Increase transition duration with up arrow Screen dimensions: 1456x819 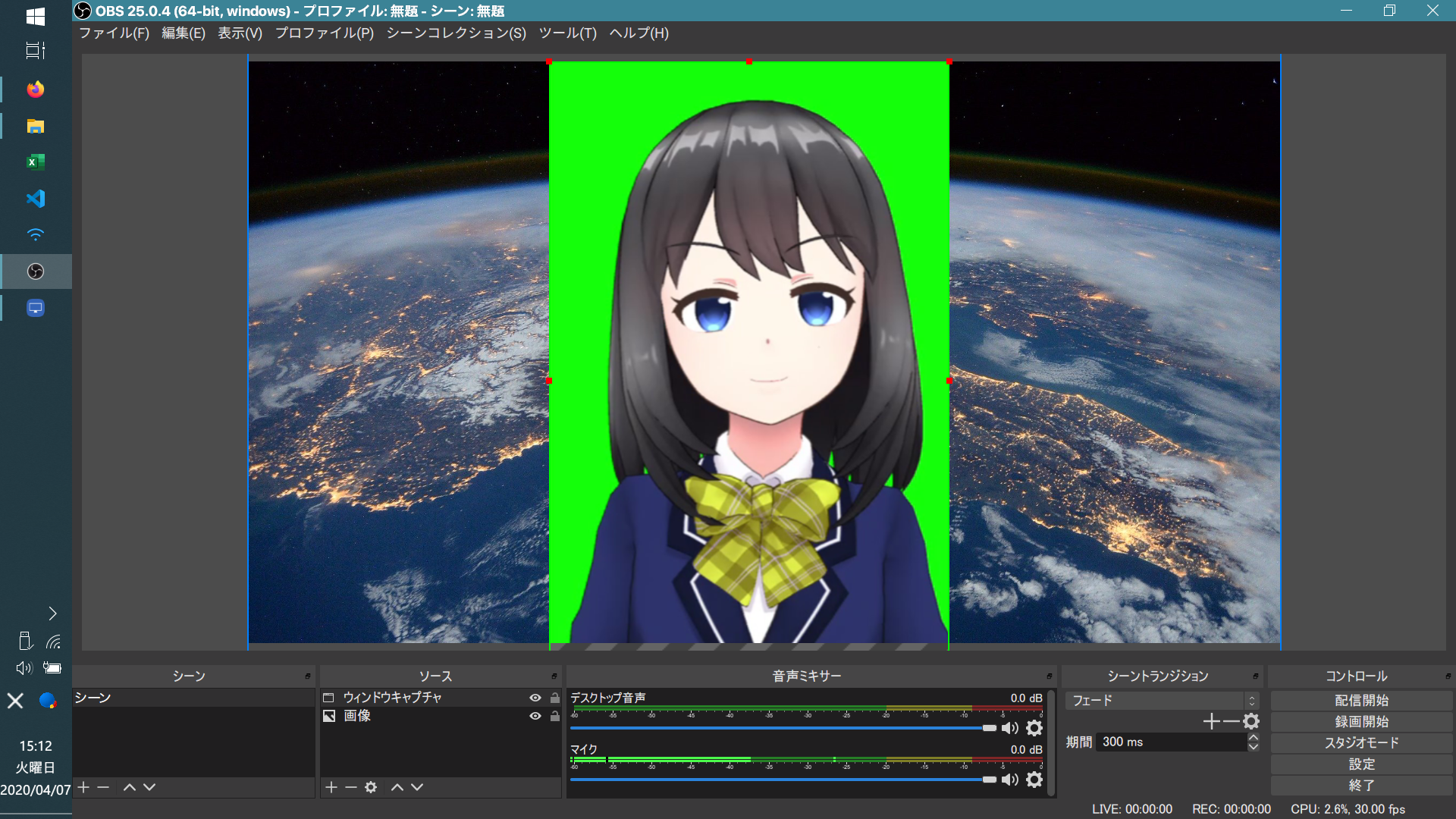point(1254,737)
